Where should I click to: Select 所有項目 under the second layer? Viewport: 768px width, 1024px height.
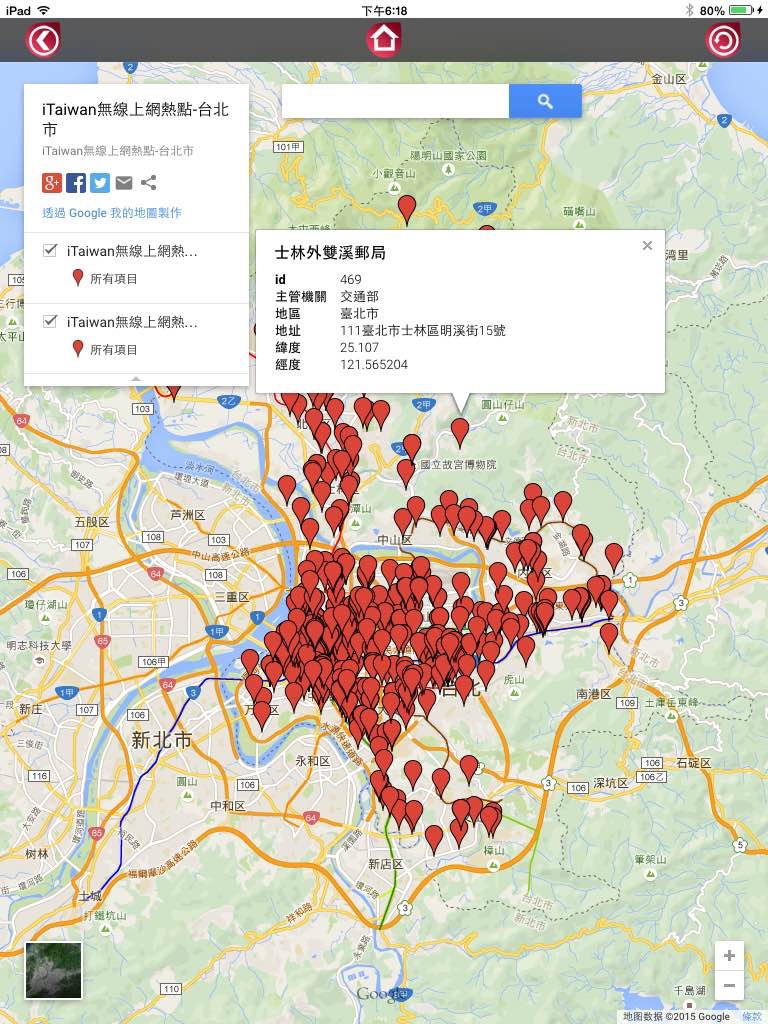click(114, 350)
